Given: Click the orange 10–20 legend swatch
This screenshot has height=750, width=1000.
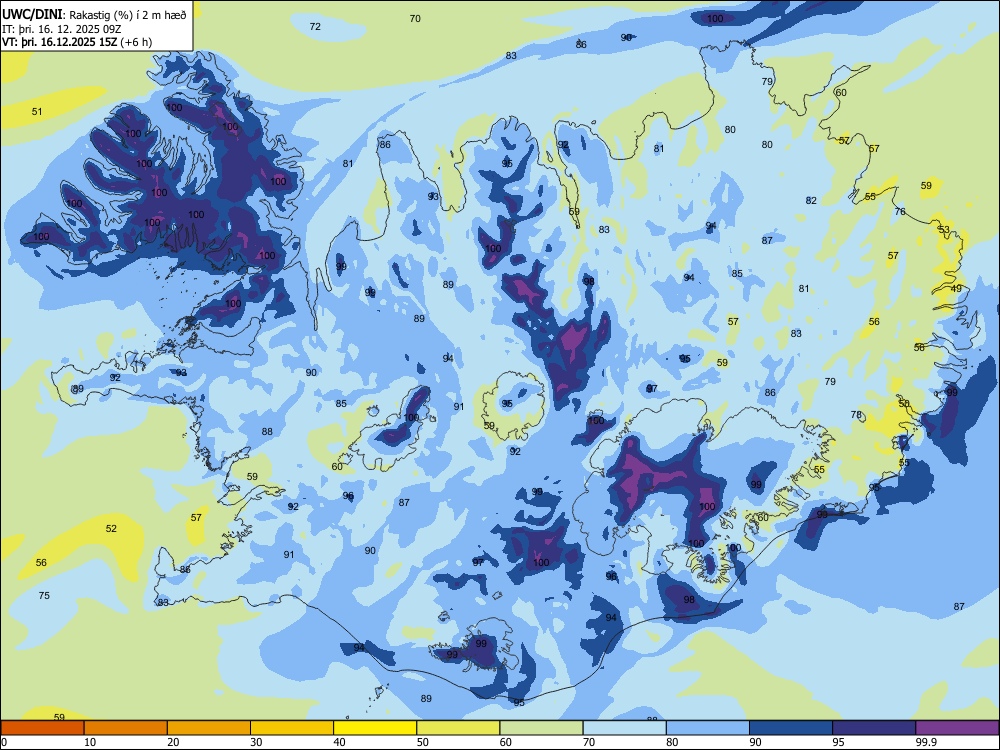Looking at the screenshot, I should (x=126, y=728).
